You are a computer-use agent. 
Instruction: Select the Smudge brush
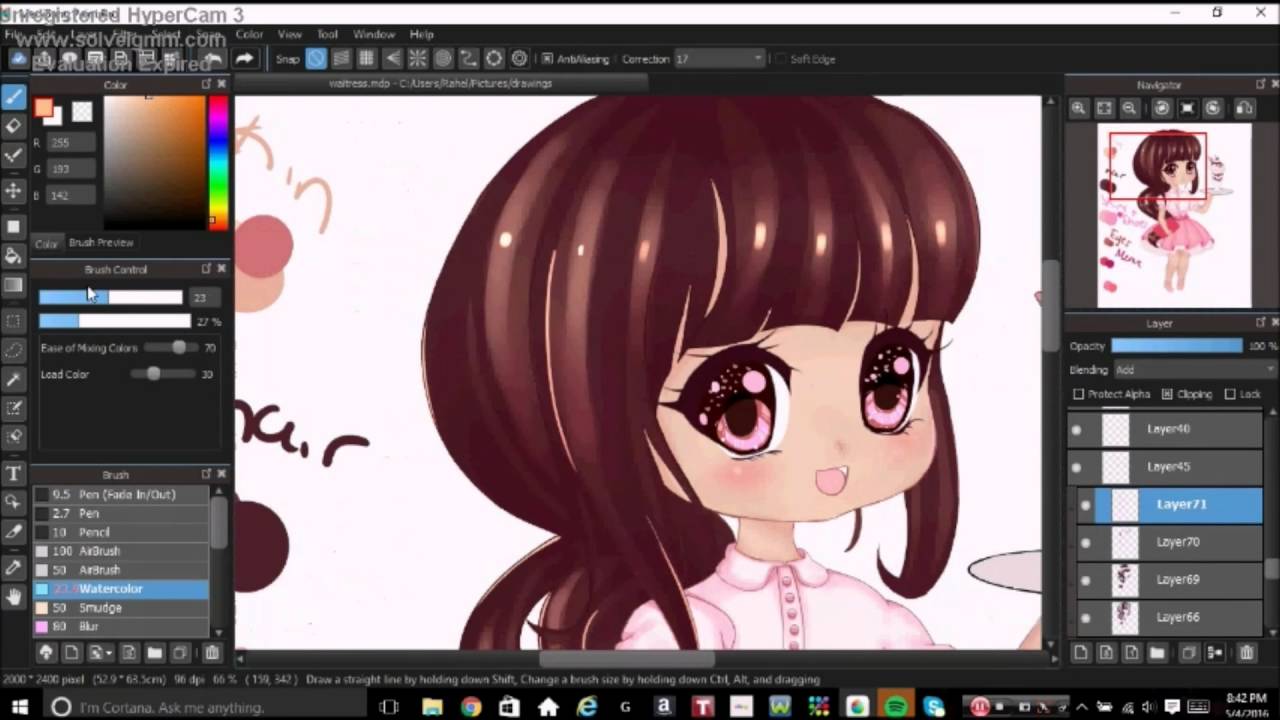(120, 608)
